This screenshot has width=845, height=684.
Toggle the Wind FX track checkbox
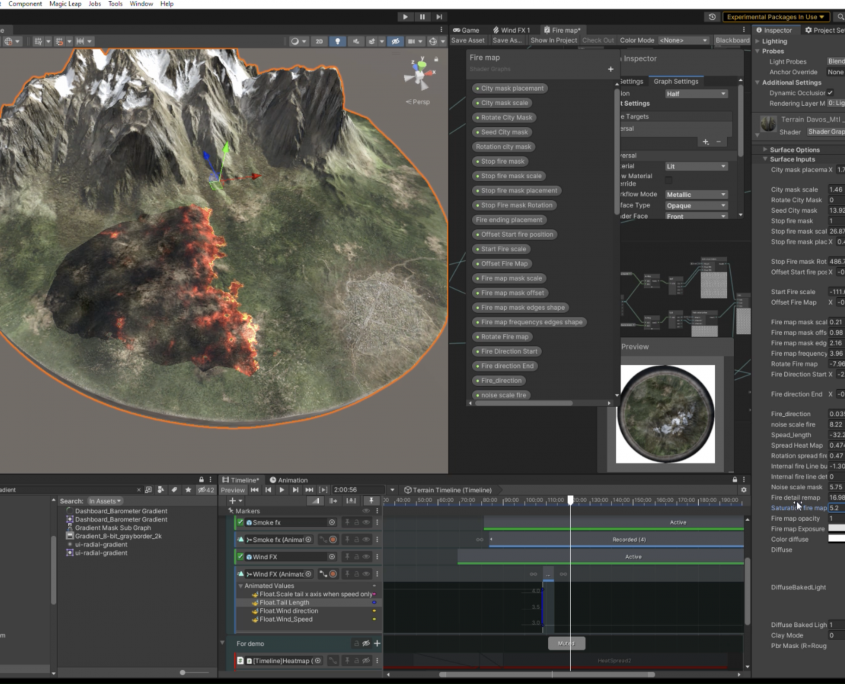(x=241, y=557)
